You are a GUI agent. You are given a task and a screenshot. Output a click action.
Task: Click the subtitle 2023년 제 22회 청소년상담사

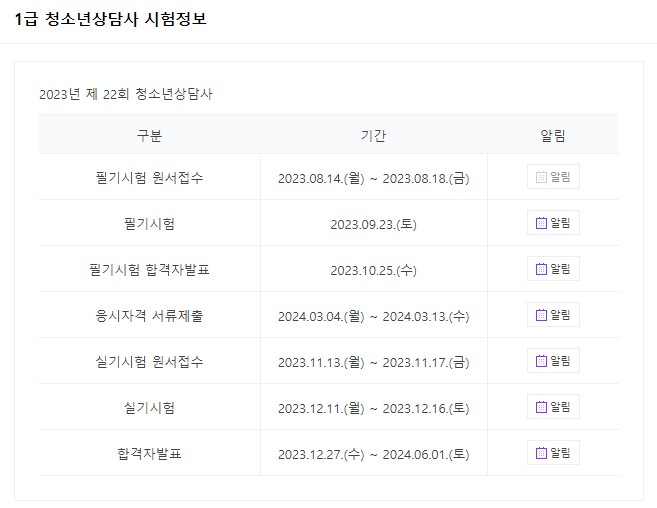[x=126, y=94]
